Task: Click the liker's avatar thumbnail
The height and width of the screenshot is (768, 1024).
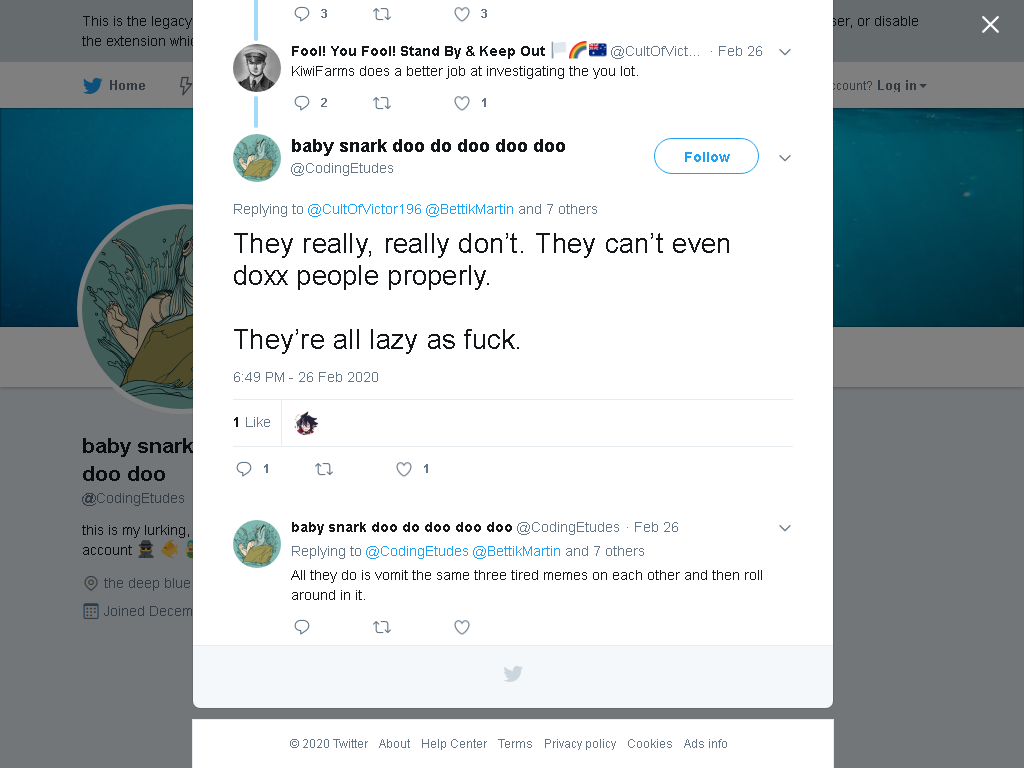Action: click(x=306, y=423)
